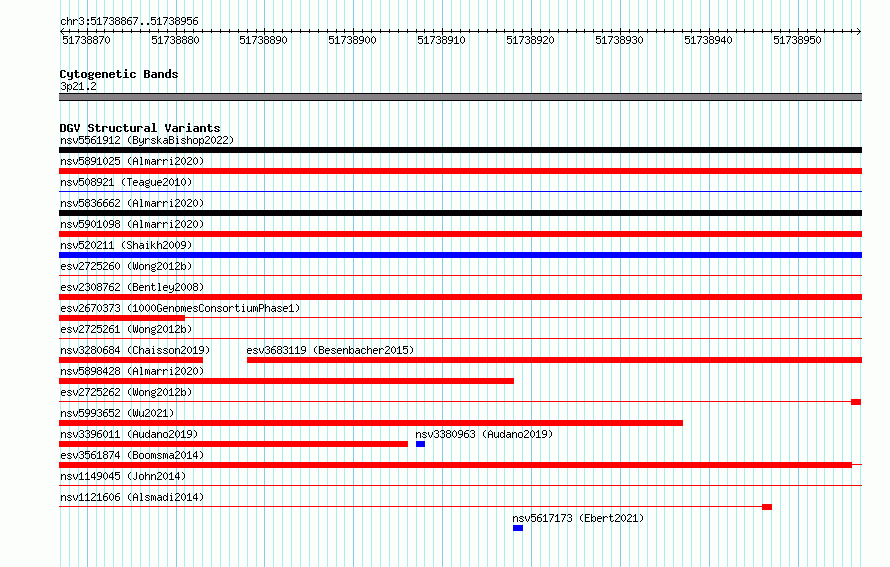Select the nsv5901098 (Almarri2020) label
Viewport: 890px width, 567px height.
click(x=132, y=224)
